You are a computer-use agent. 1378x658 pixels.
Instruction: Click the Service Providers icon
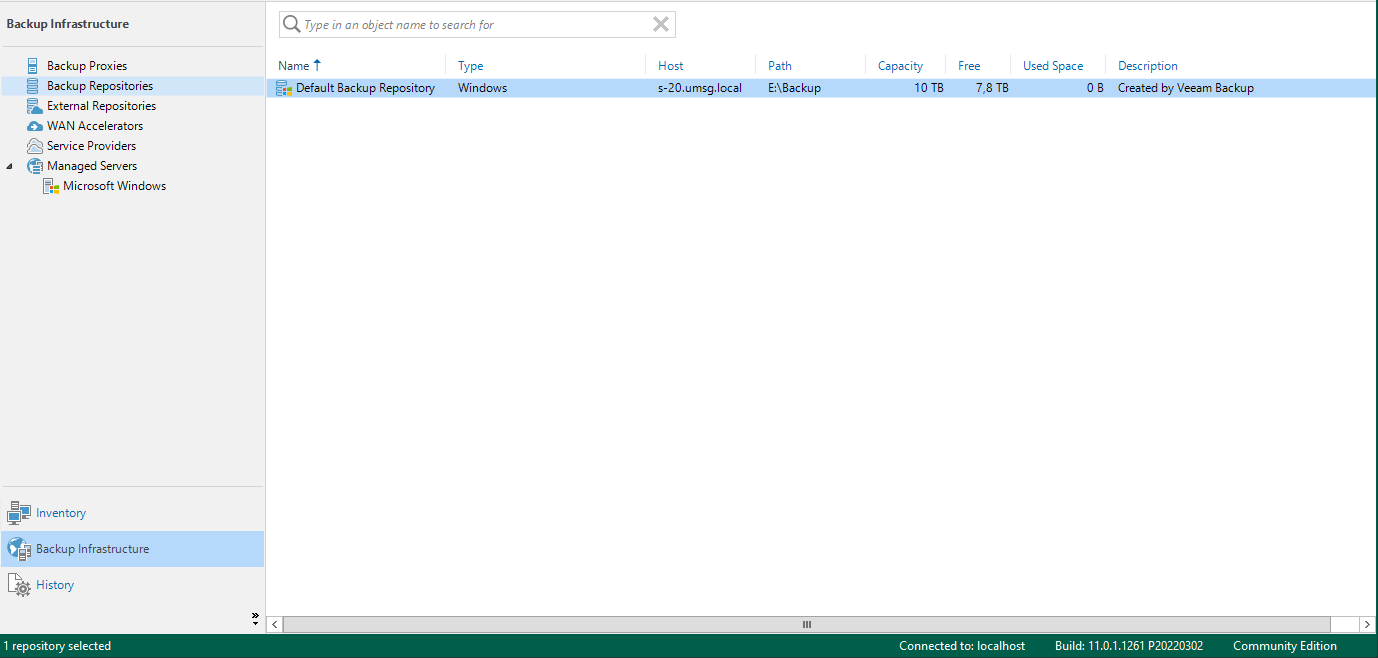pos(34,146)
